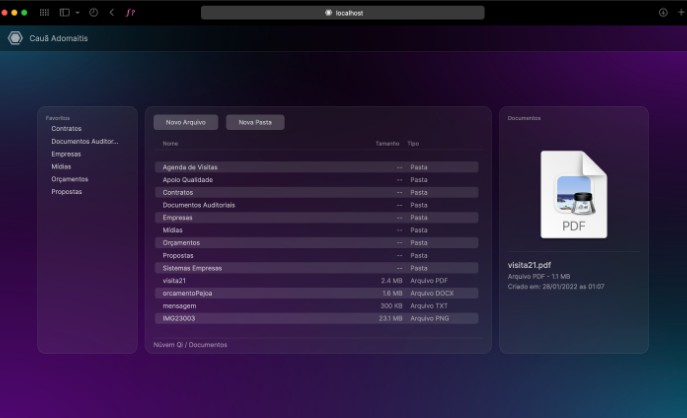Open the browser tab overview grid icon

[x=44, y=12]
